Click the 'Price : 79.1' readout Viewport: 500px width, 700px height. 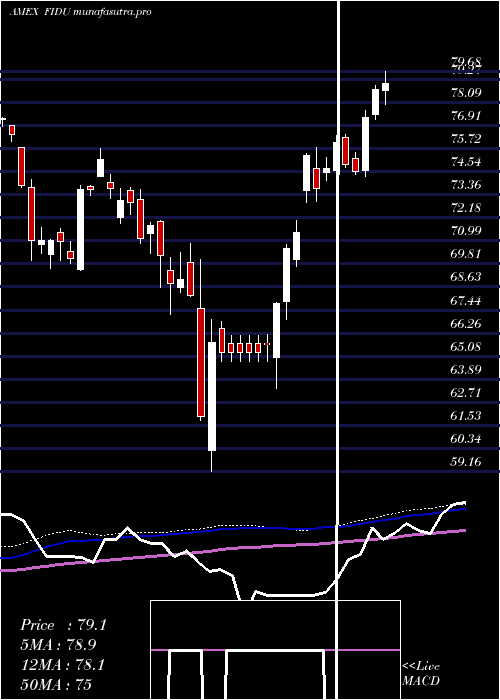click(x=64, y=625)
